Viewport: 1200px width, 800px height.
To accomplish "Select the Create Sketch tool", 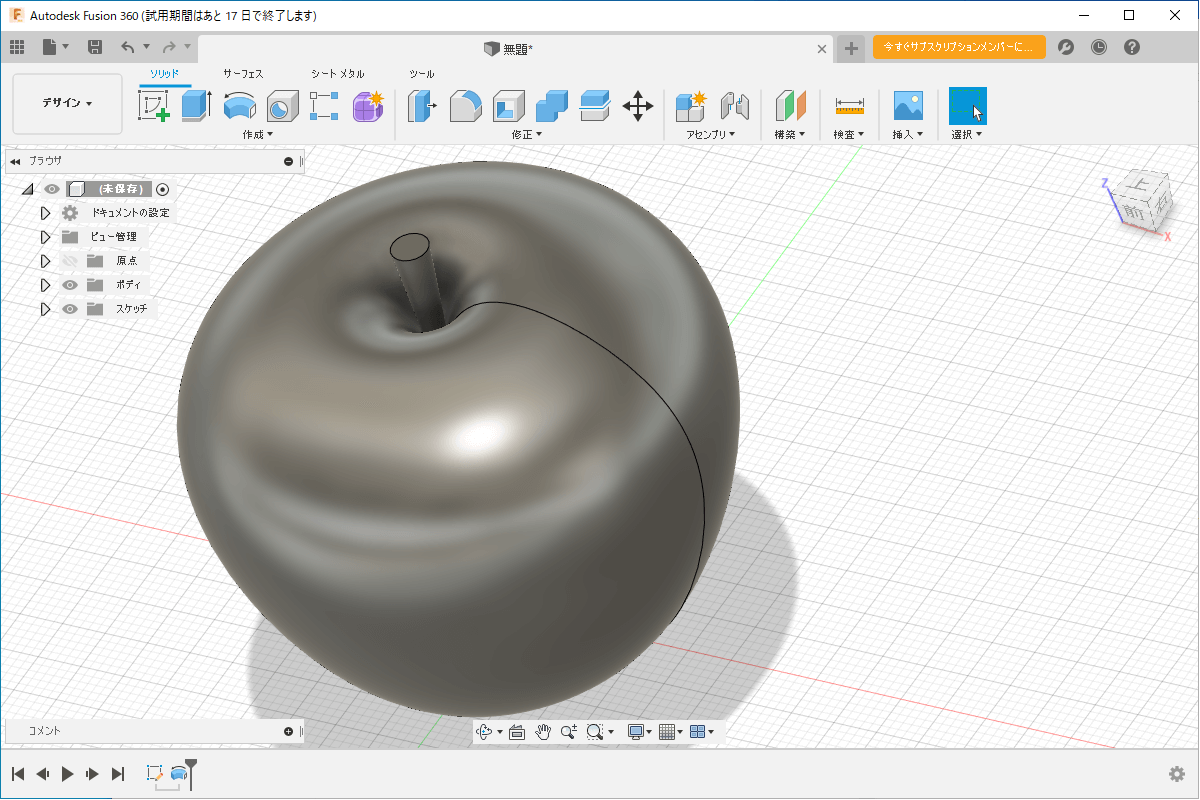I will [153, 105].
